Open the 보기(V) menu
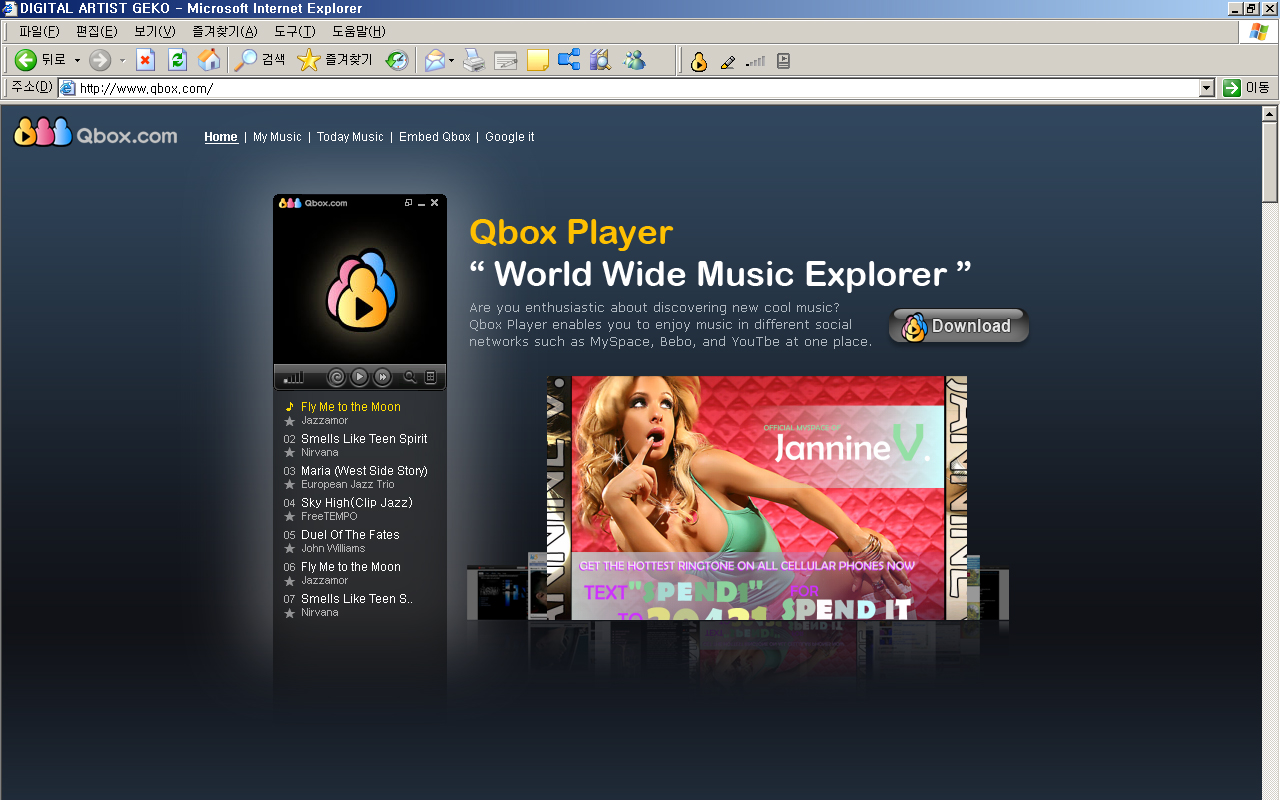 tap(154, 31)
